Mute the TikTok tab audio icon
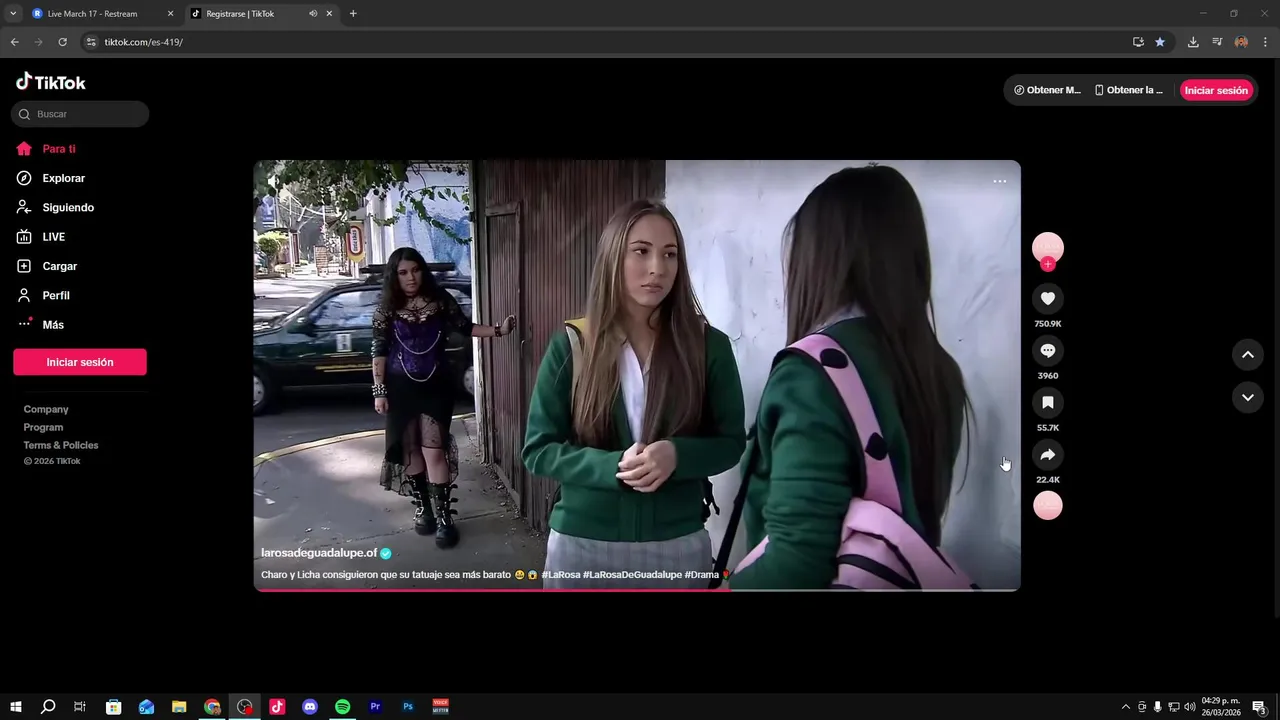This screenshot has width=1280, height=720. (x=313, y=14)
